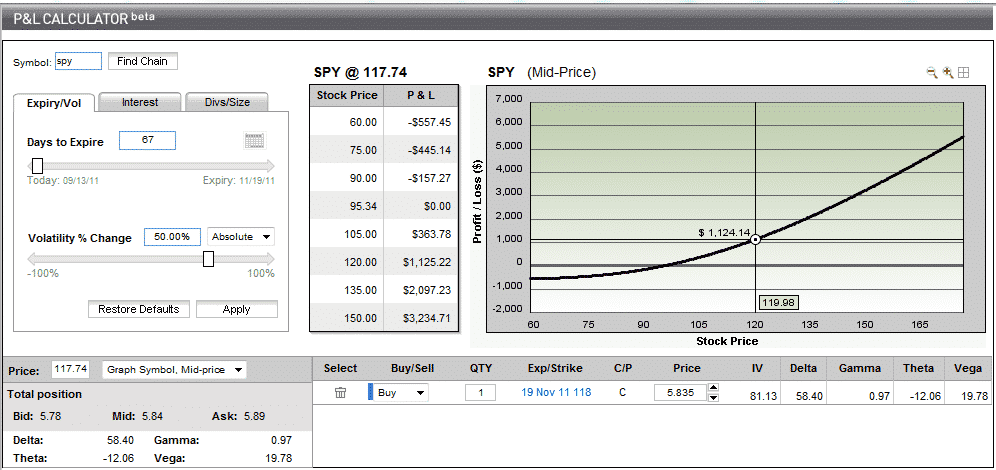Switch to the Interest tab
Viewport: 996px width, 470px height.
140,102
